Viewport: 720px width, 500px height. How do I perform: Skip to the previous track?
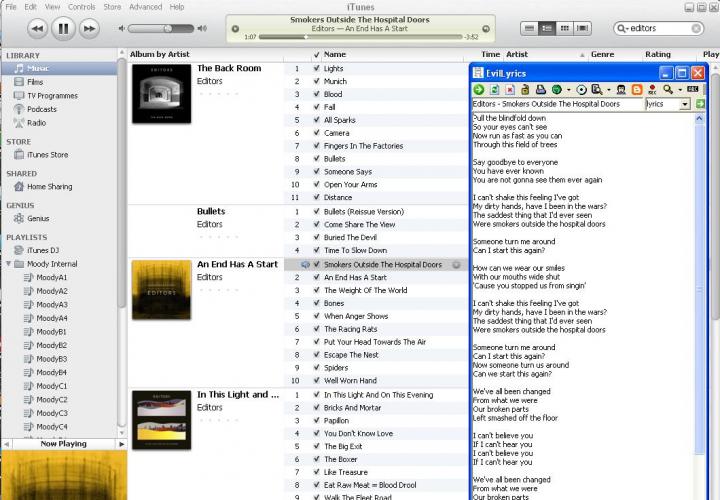pos(38,29)
